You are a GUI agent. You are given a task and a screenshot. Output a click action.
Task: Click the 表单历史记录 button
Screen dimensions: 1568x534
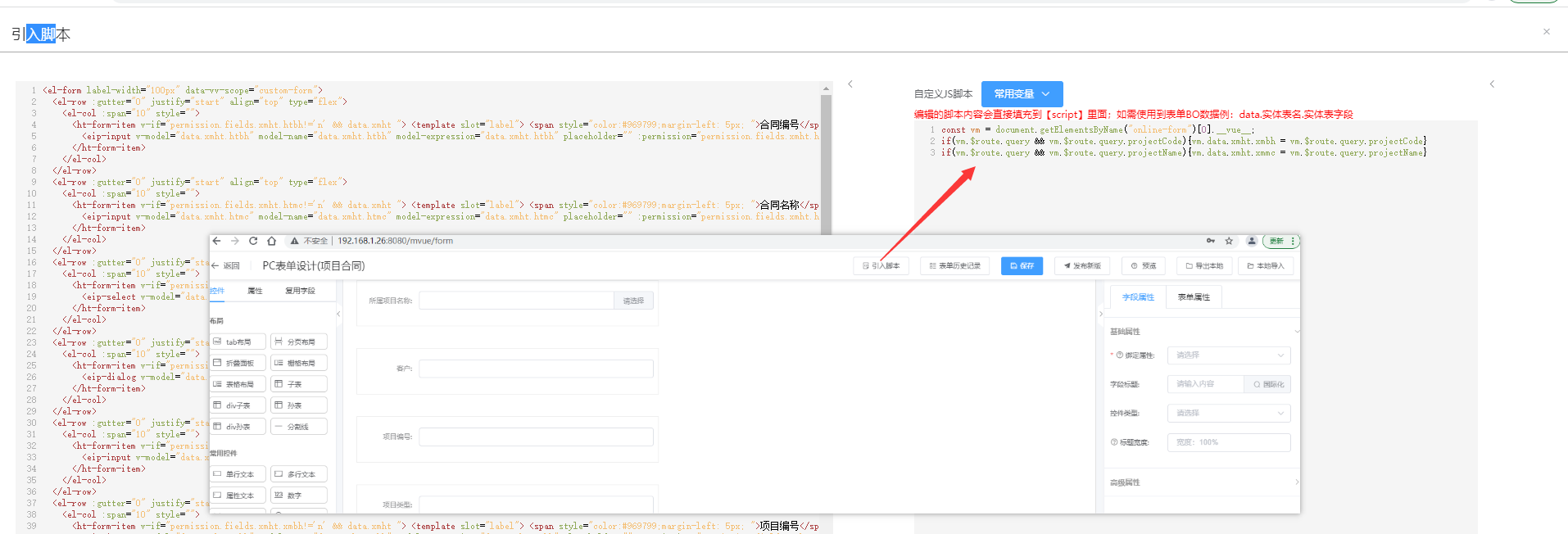954,266
